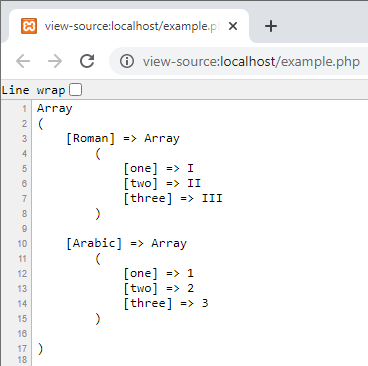Click the closing parenthesis on line 17
This screenshot has width=368, height=366.
coord(40,349)
